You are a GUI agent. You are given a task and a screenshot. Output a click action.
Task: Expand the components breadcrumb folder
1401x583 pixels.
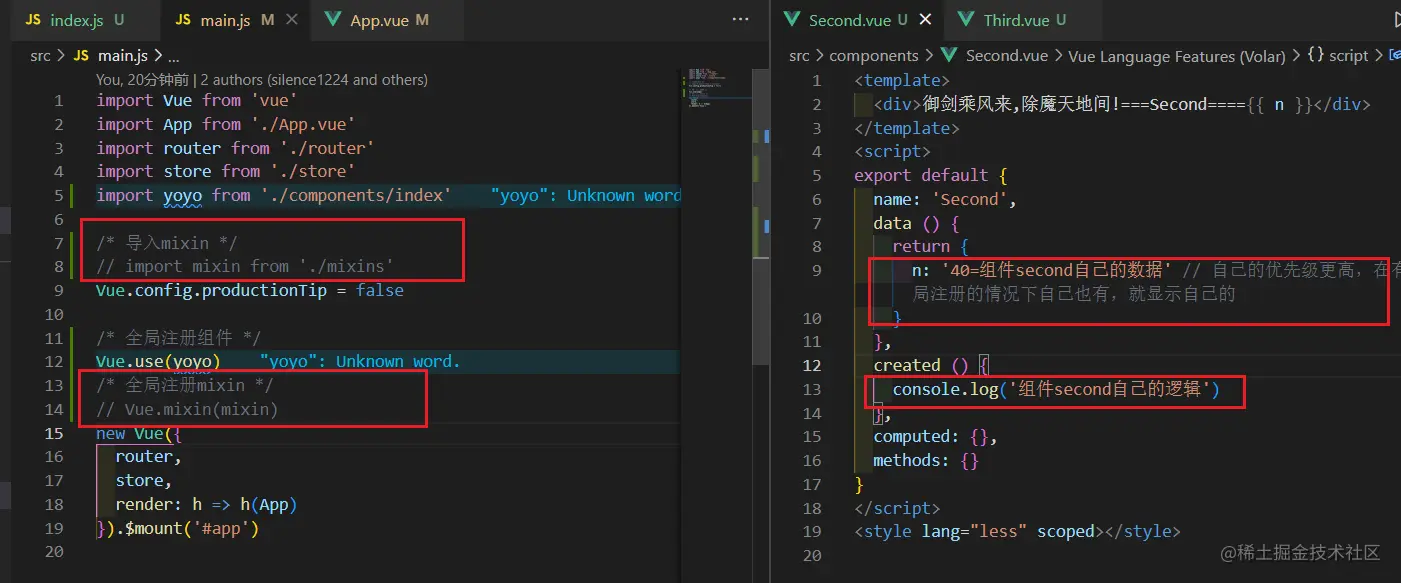coord(874,56)
